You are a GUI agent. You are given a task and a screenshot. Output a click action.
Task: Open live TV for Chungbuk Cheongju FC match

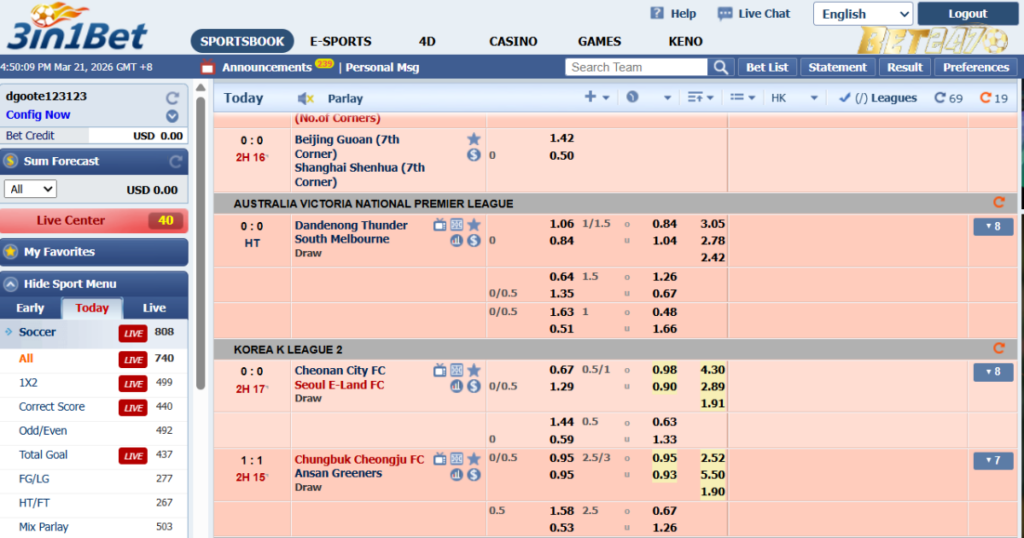(440, 460)
